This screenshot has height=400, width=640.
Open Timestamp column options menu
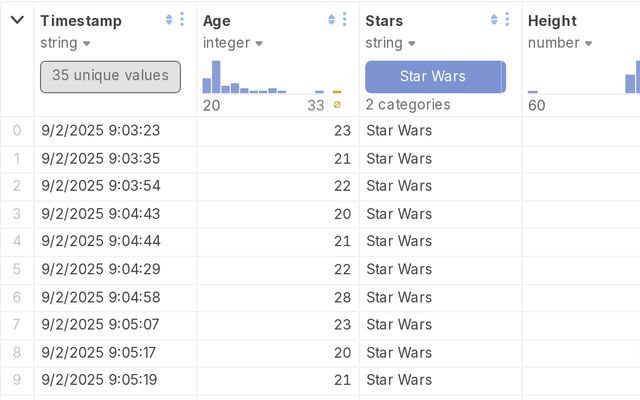point(181,20)
